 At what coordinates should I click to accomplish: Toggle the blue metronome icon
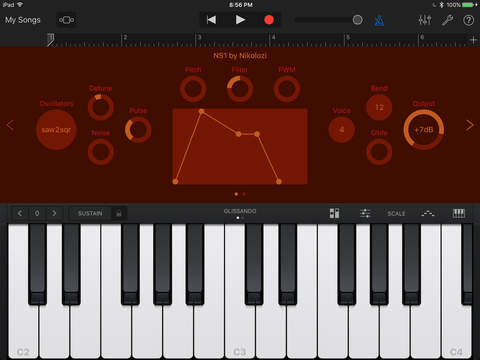379,20
